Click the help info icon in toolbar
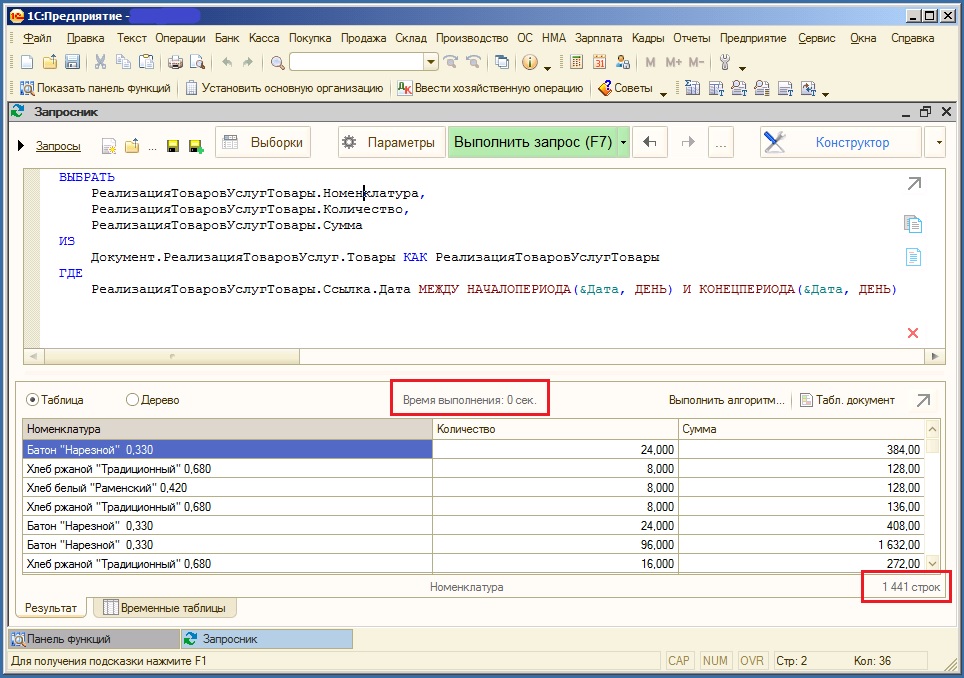The image size is (964, 678). (529, 62)
